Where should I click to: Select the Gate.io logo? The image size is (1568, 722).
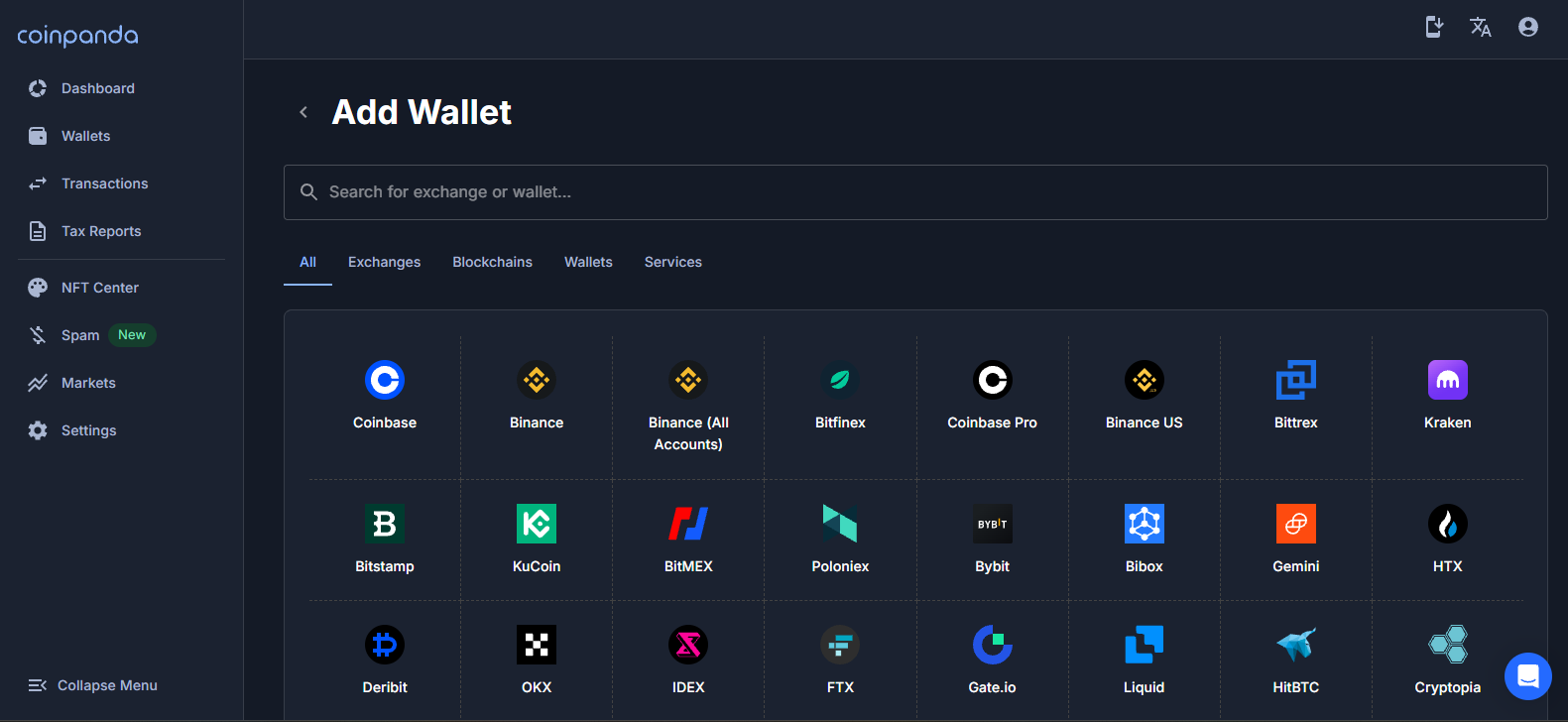click(993, 645)
